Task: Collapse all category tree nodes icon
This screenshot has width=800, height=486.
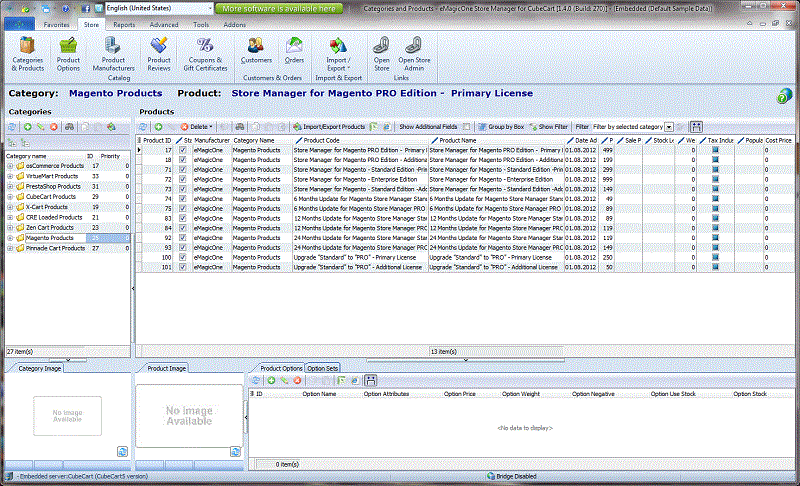Action: [25, 143]
